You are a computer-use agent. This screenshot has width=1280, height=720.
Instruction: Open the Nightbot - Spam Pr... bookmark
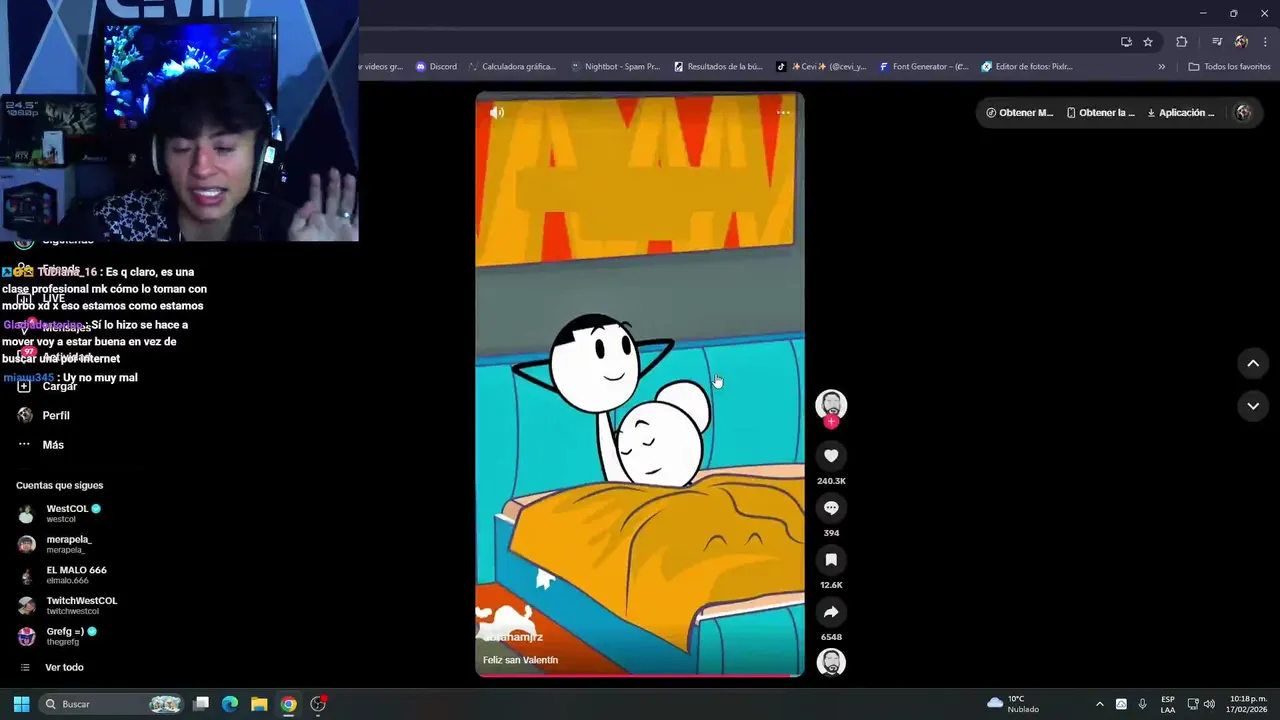(x=615, y=67)
